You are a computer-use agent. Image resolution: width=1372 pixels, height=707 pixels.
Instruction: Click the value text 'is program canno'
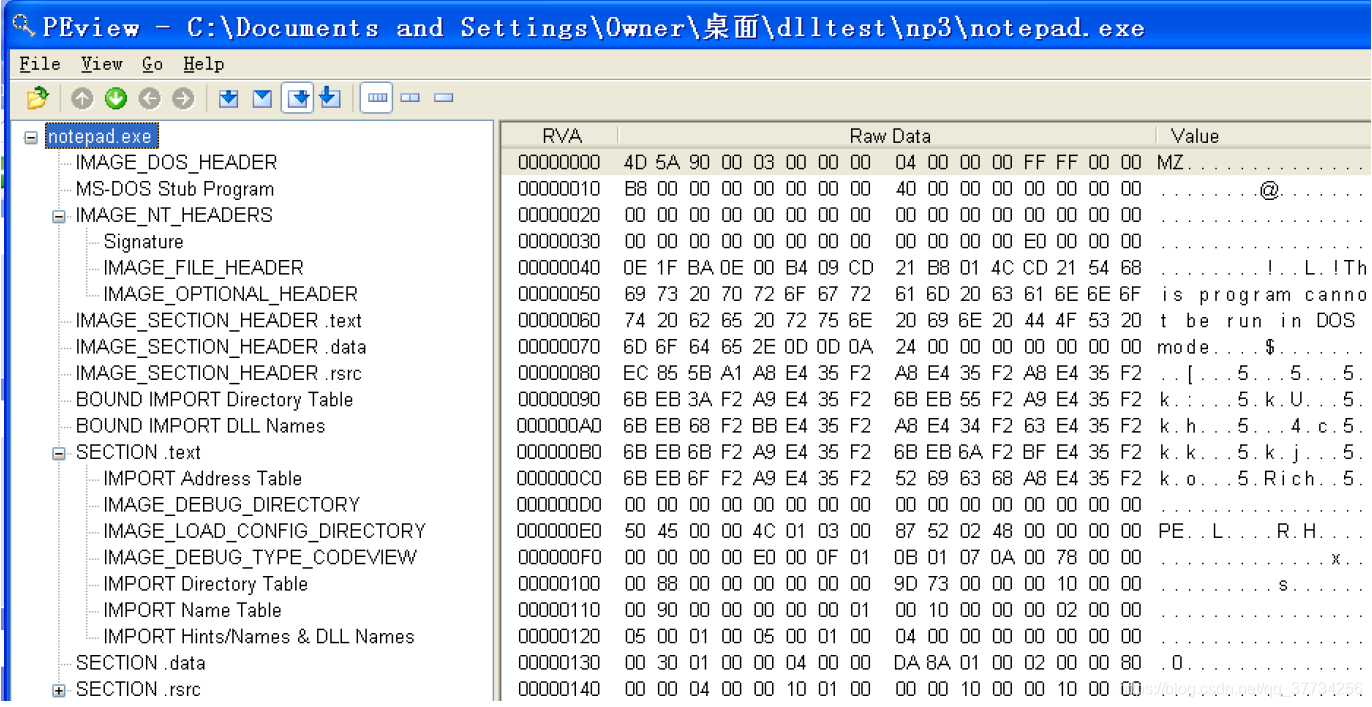(1264, 294)
